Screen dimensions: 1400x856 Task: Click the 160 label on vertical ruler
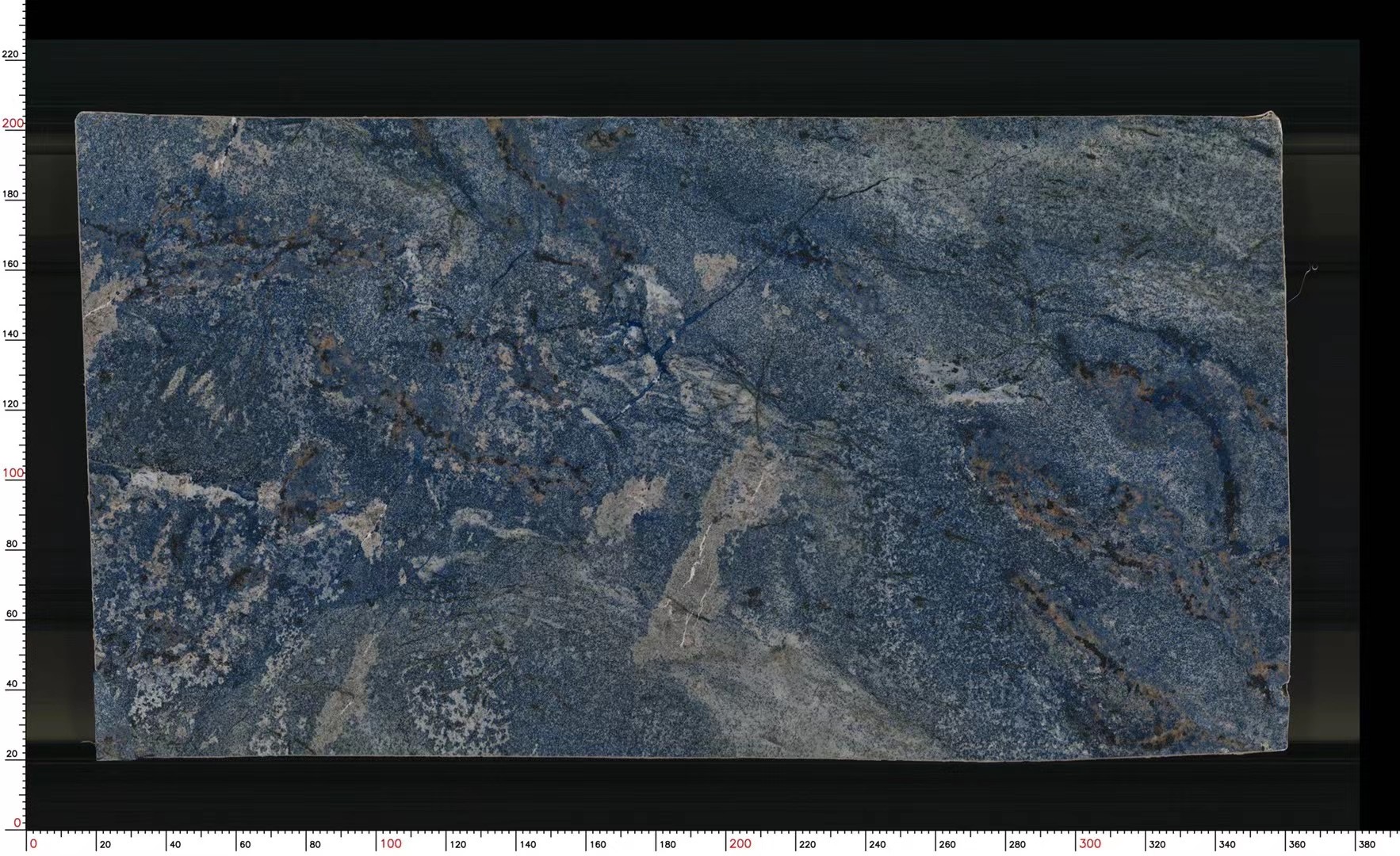pyautogui.click(x=10, y=264)
